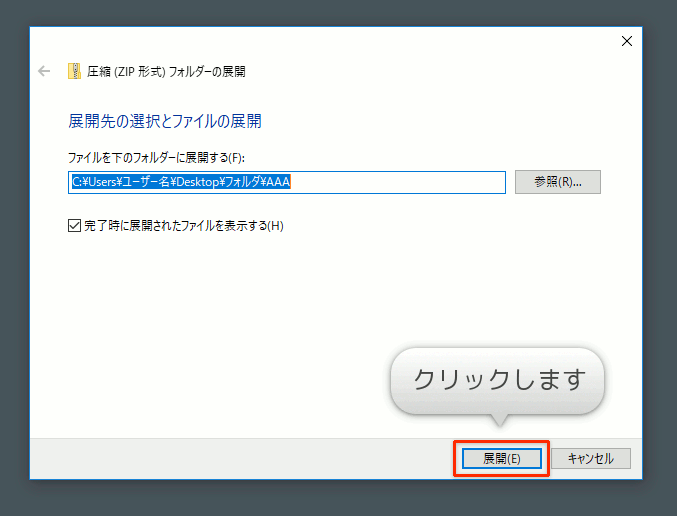Open folder browser with 参照(R)... button

[557, 182]
